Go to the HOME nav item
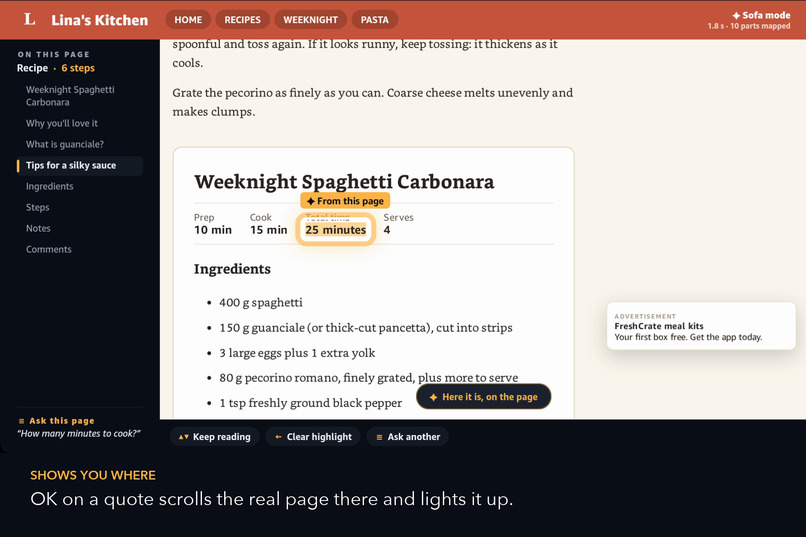The image size is (806, 537). 188,20
